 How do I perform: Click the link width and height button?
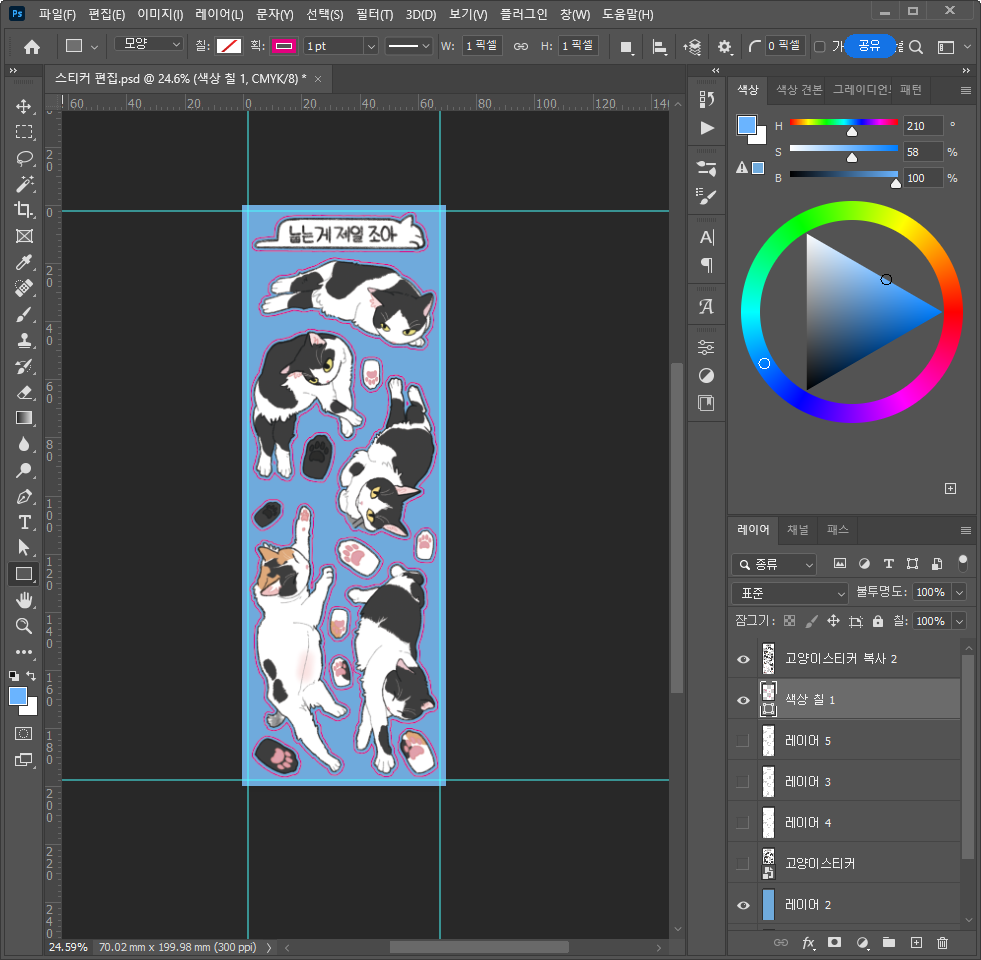pyautogui.click(x=521, y=46)
